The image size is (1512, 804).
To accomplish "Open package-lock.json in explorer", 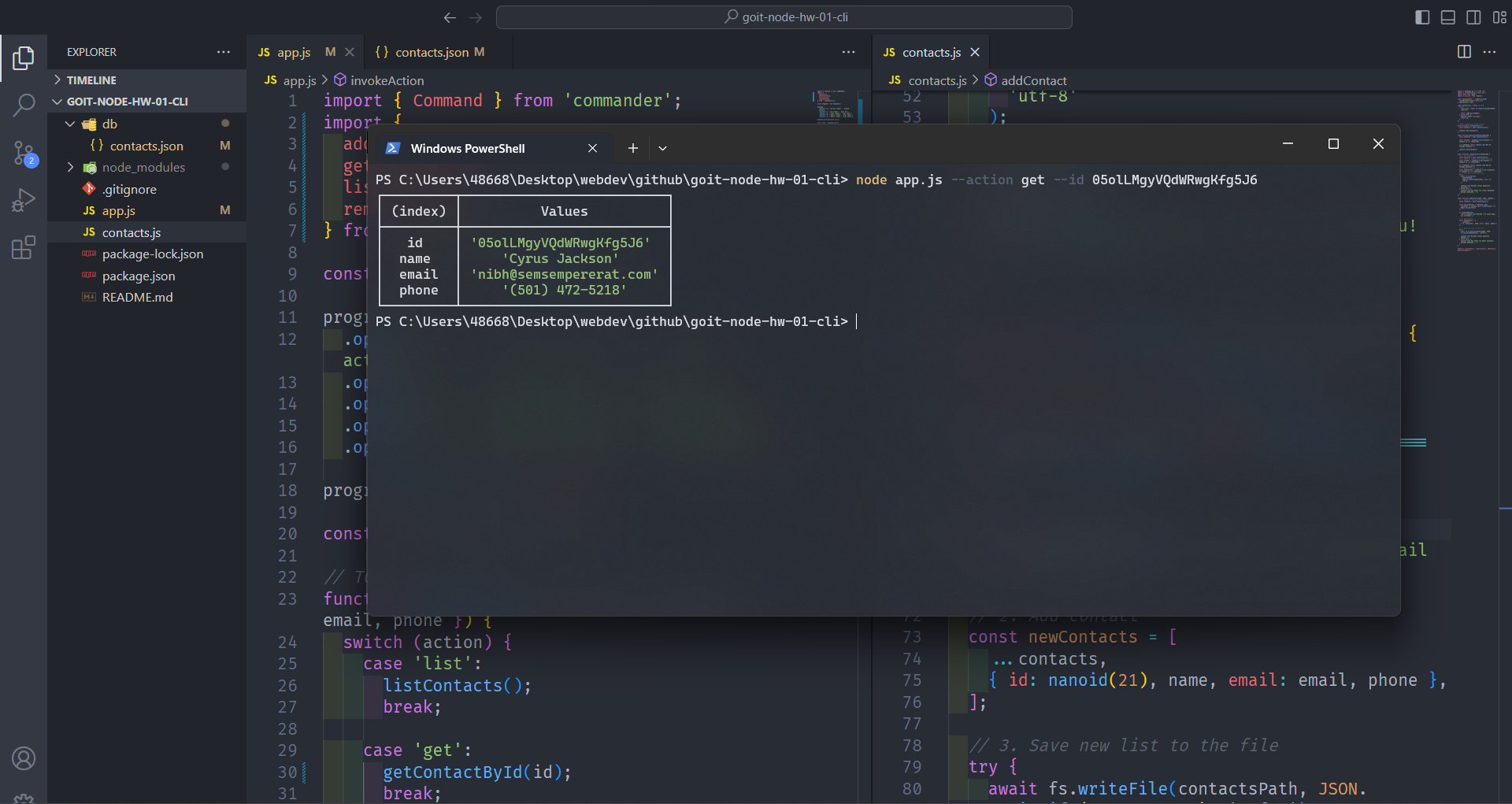I will tap(147, 254).
